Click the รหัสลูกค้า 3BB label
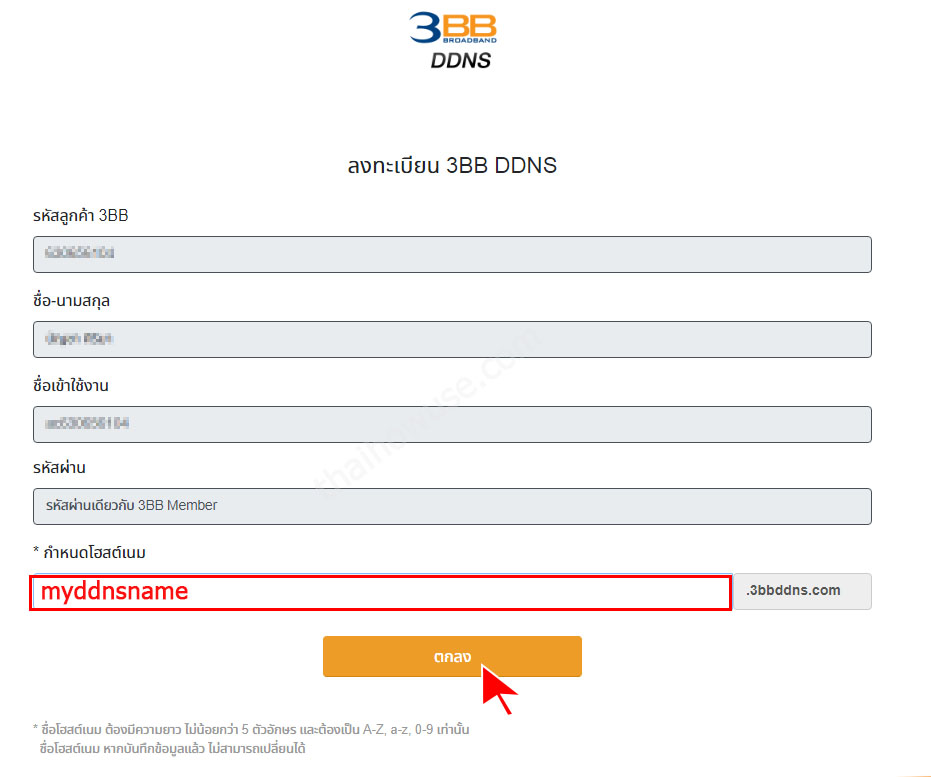931x777 pixels. [81, 215]
